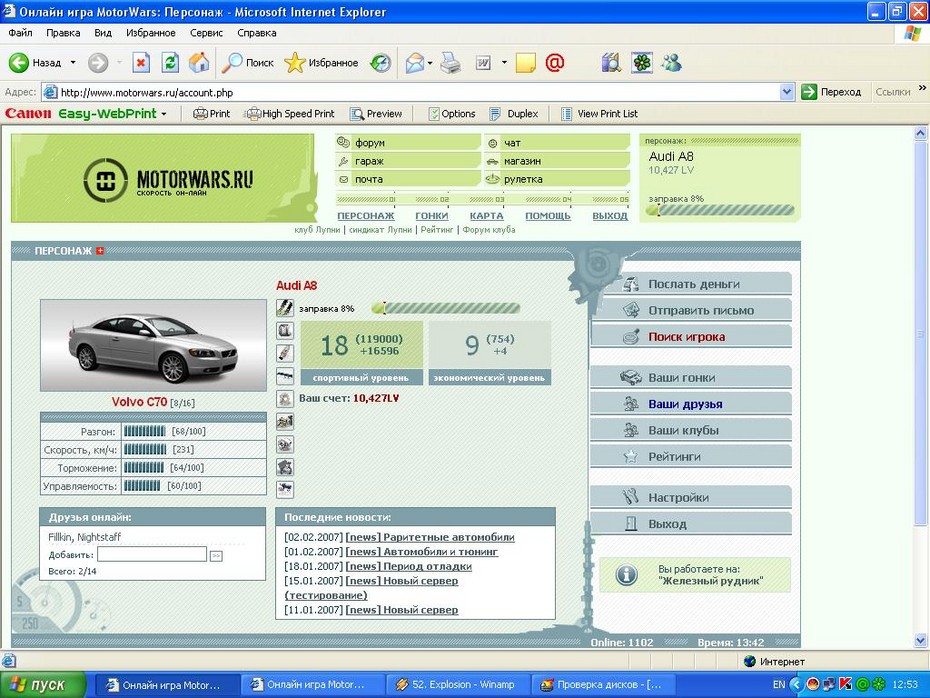Click the Forward arrow navigation button
The image size is (930, 698).
[98, 62]
